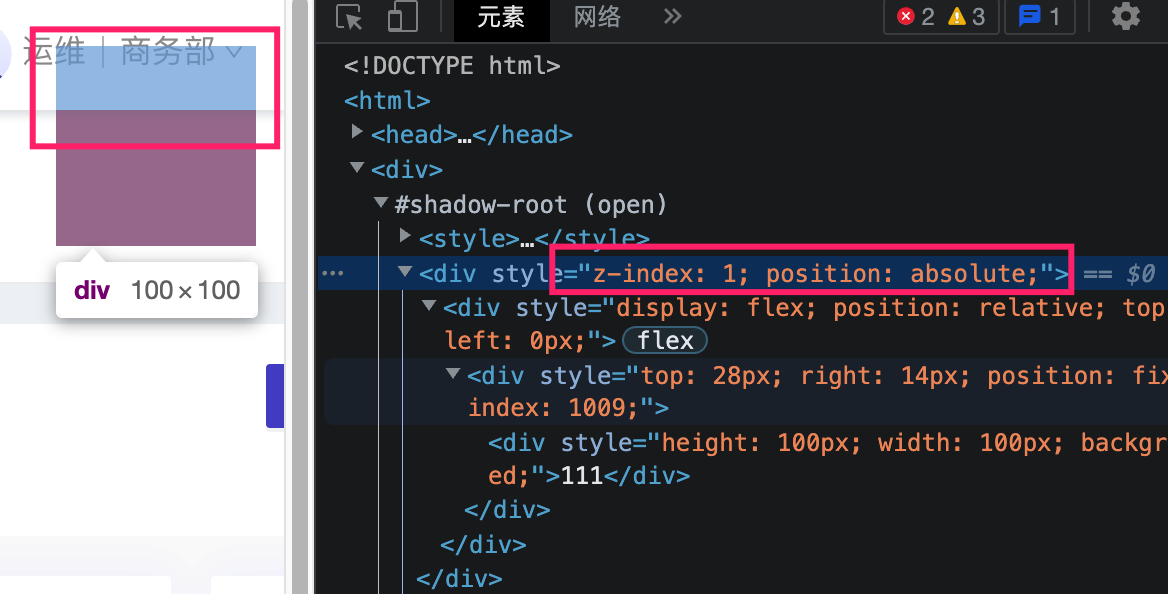
Task: Open the warnings counter showing 3
Action: click(967, 16)
